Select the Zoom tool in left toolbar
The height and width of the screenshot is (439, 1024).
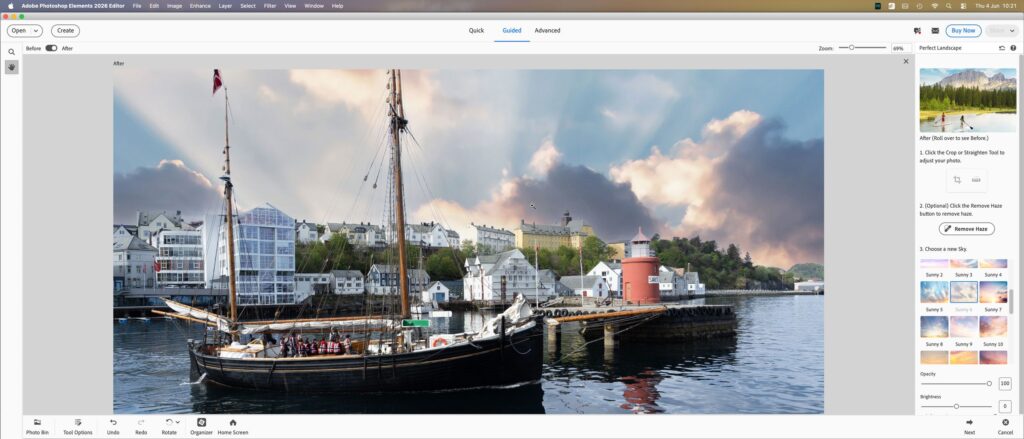point(12,52)
